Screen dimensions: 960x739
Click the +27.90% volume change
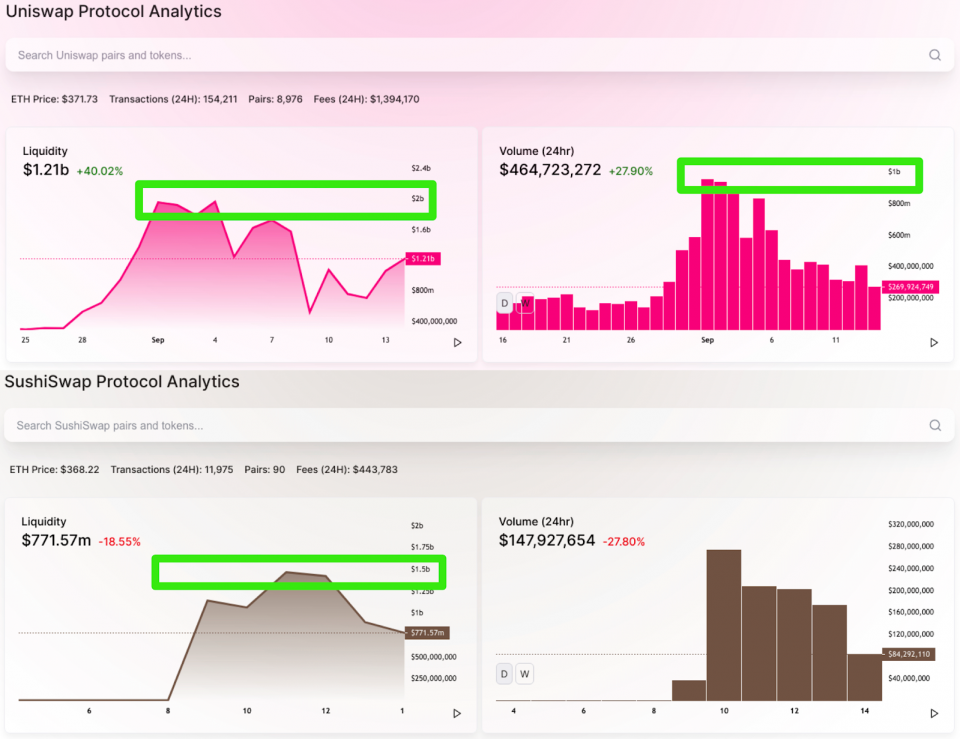click(x=631, y=171)
